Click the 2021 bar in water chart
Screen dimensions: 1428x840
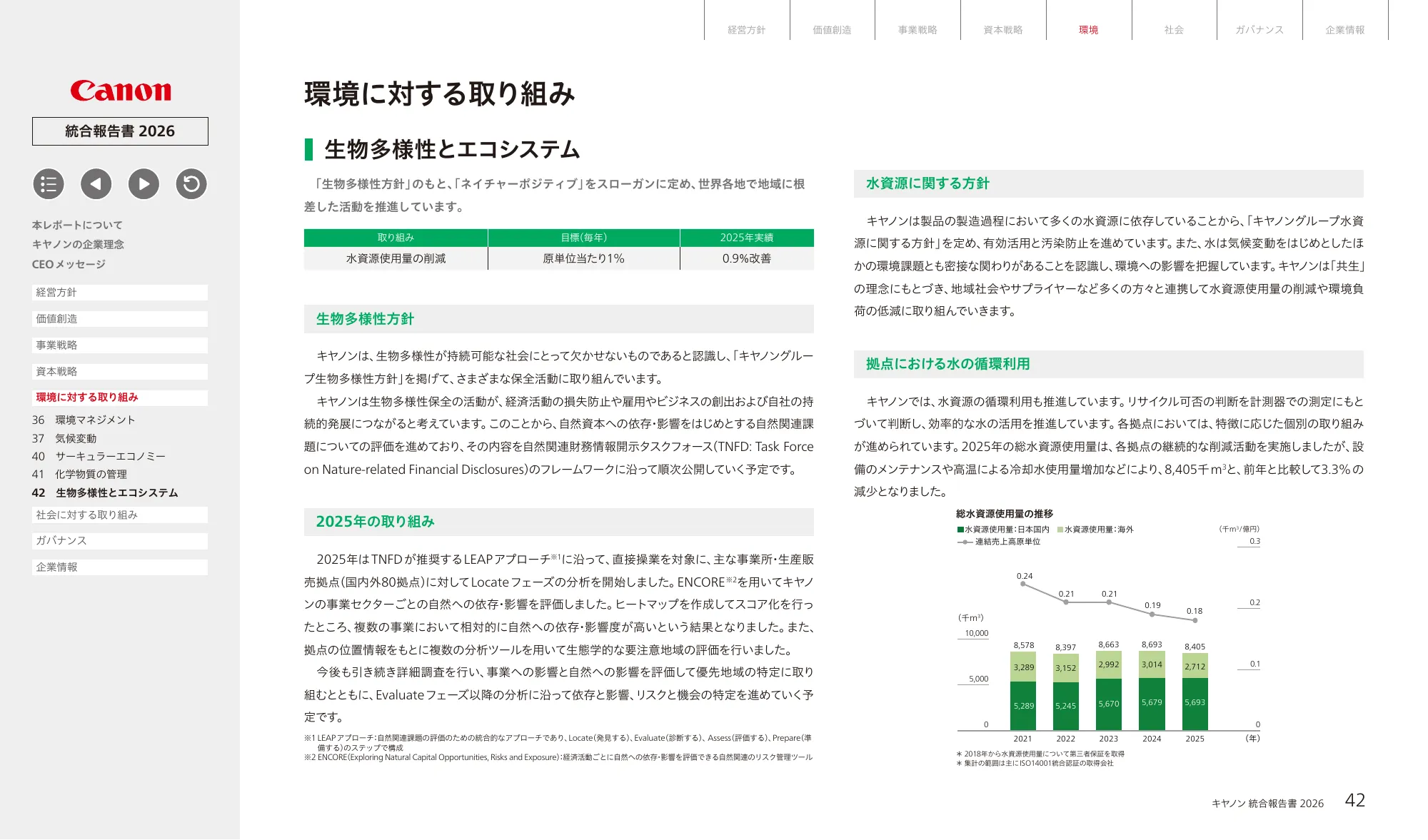click(x=1023, y=691)
